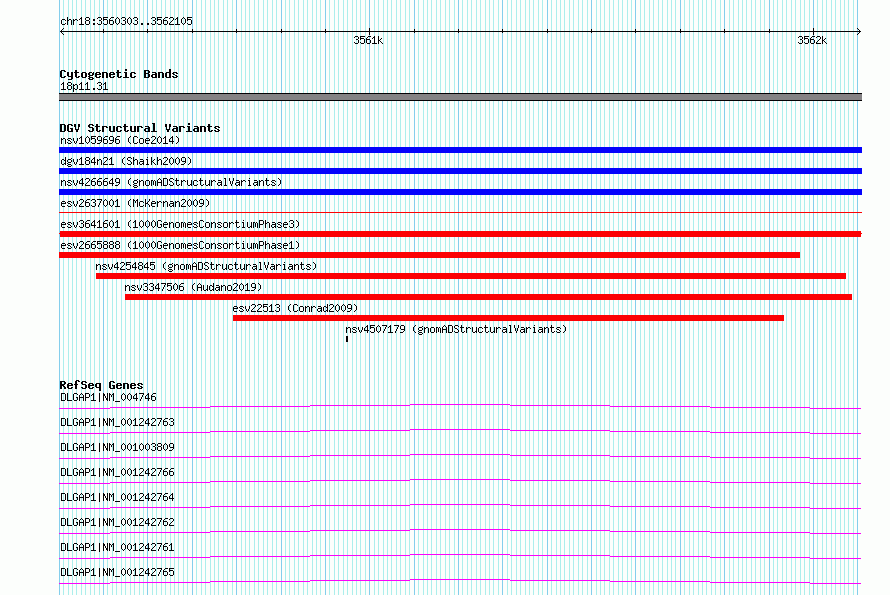890x595 pixels.
Task: Click the magenta line under DLGAP1|NM_004746
Action: pos(460,407)
